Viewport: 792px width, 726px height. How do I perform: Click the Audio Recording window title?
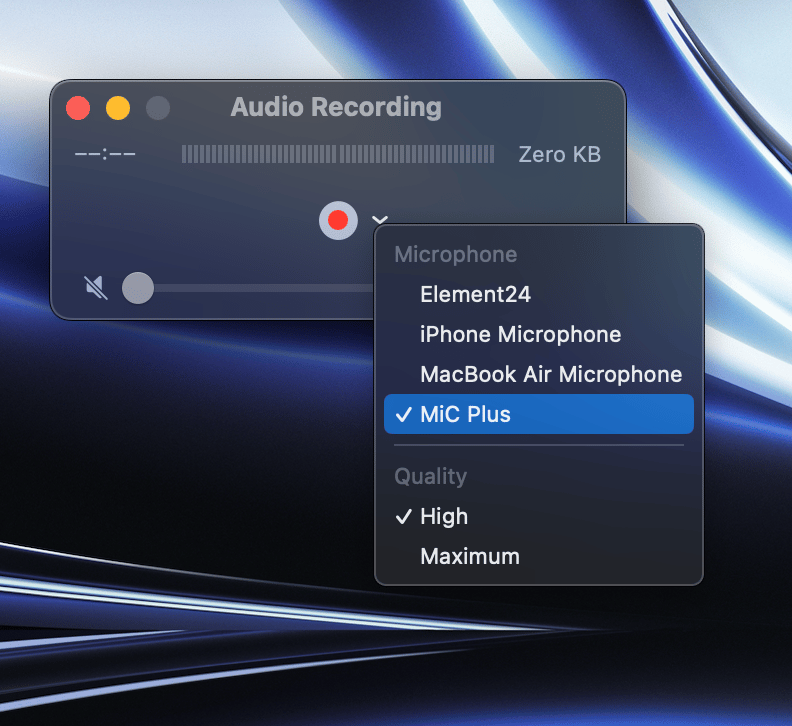click(336, 107)
